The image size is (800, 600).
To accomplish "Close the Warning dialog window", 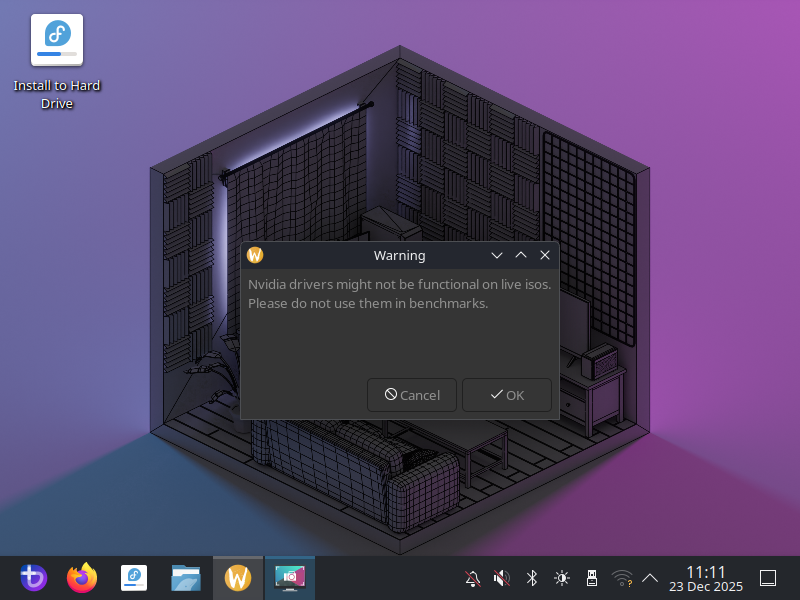I will pyautogui.click(x=545, y=255).
